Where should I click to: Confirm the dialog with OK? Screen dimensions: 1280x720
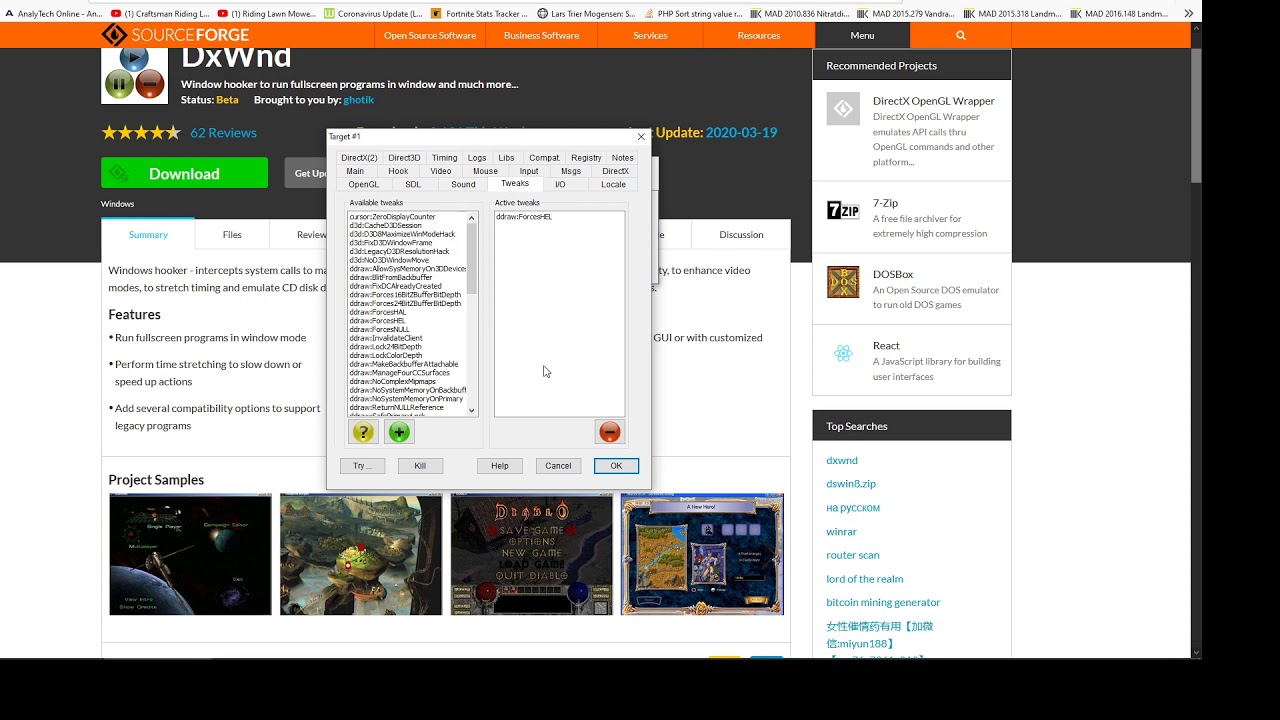tap(616, 466)
